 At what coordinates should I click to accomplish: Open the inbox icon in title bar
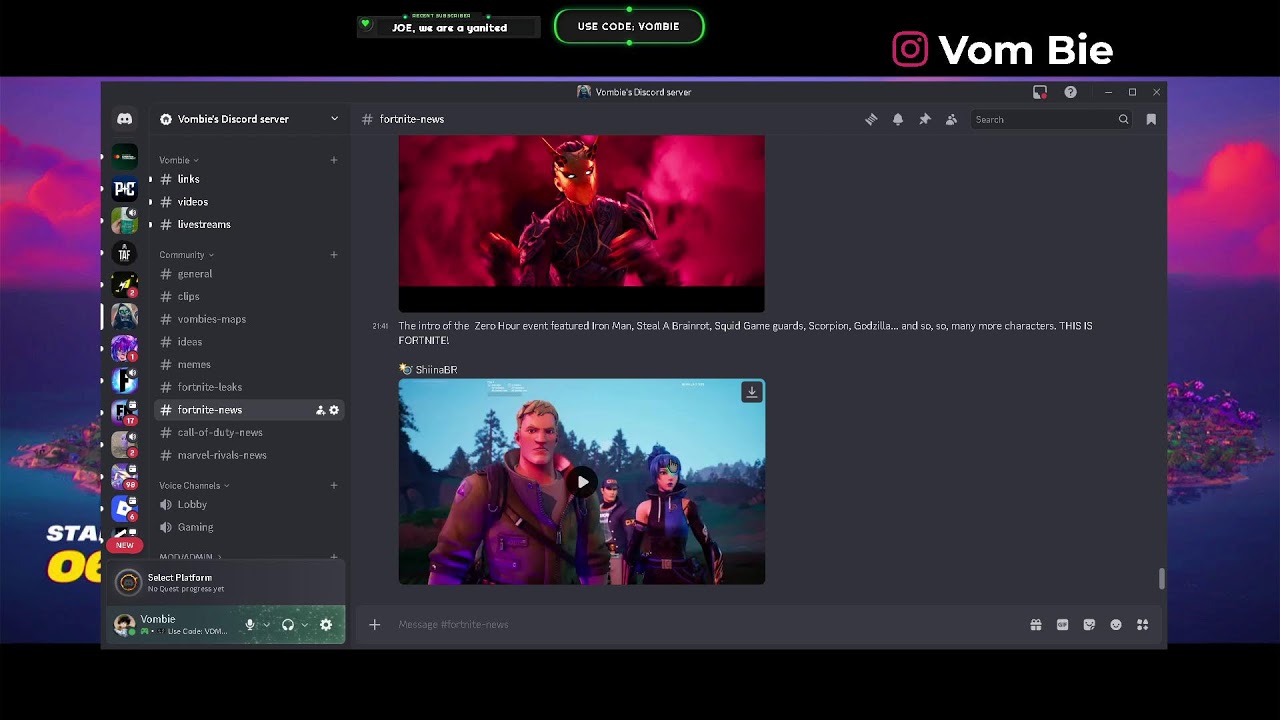1040,92
